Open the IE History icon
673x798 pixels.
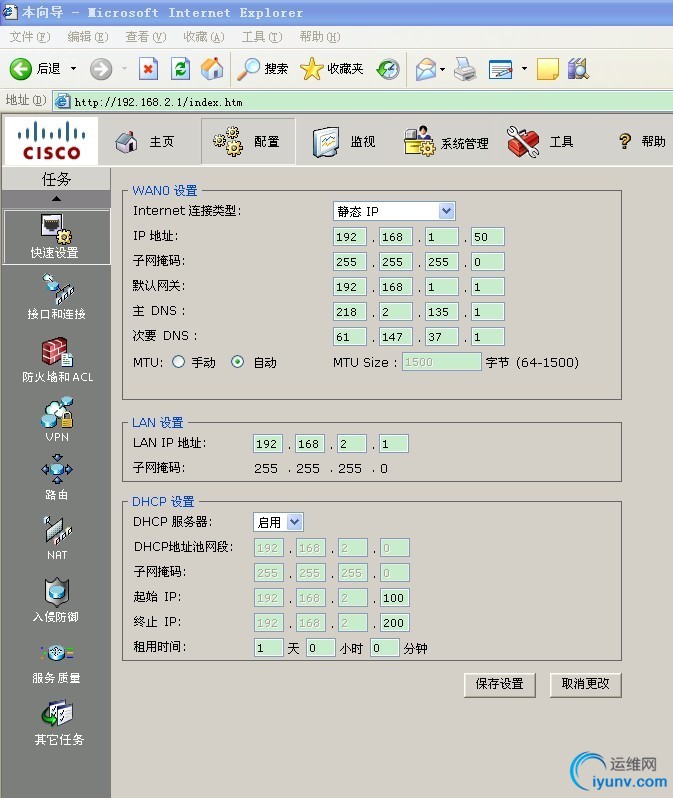pos(388,69)
